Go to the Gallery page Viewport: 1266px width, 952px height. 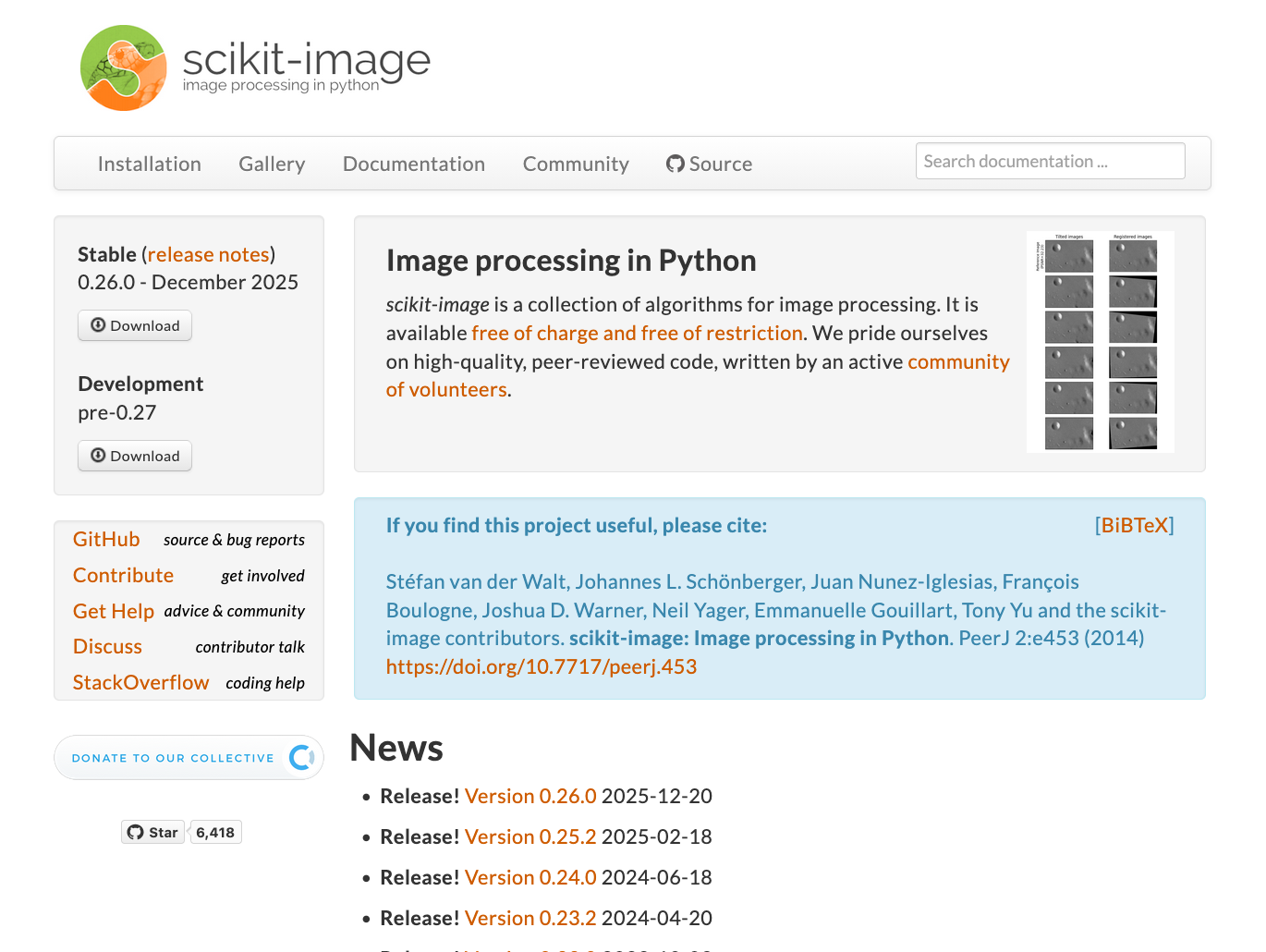tap(272, 165)
